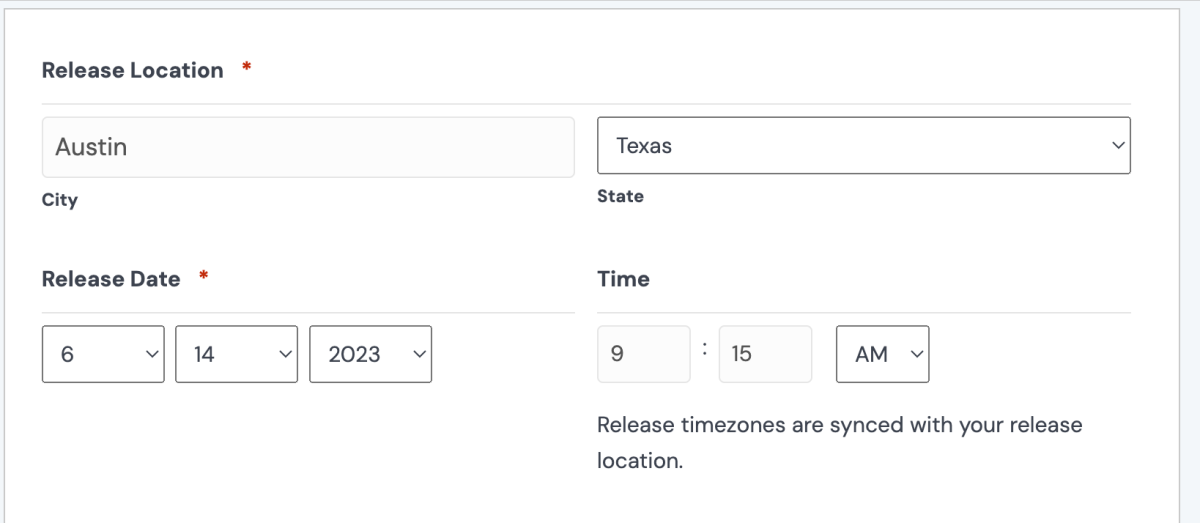Click the chevron arrow on the month selector

(151, 354)
